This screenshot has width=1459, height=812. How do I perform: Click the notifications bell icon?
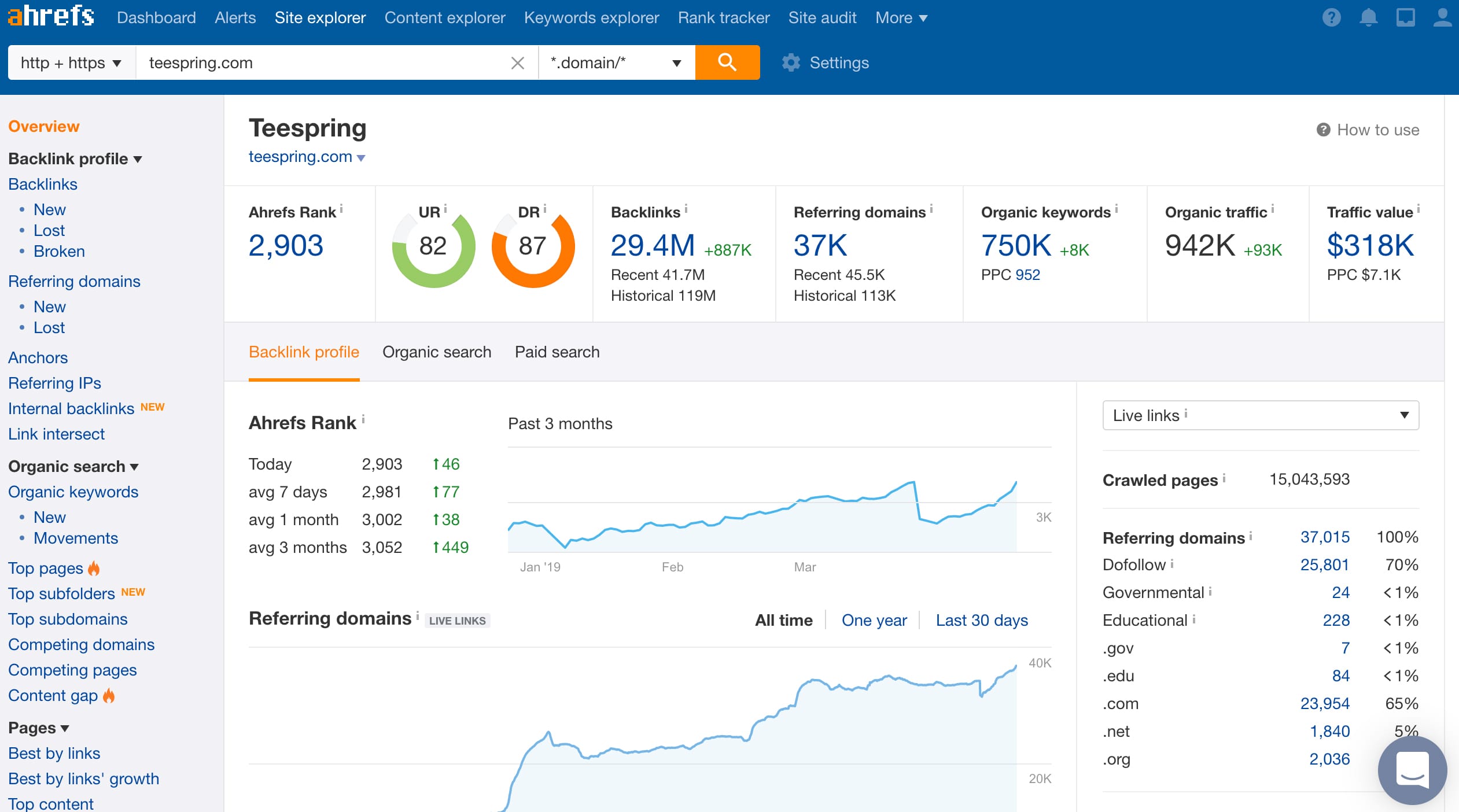coord(1368,18)
